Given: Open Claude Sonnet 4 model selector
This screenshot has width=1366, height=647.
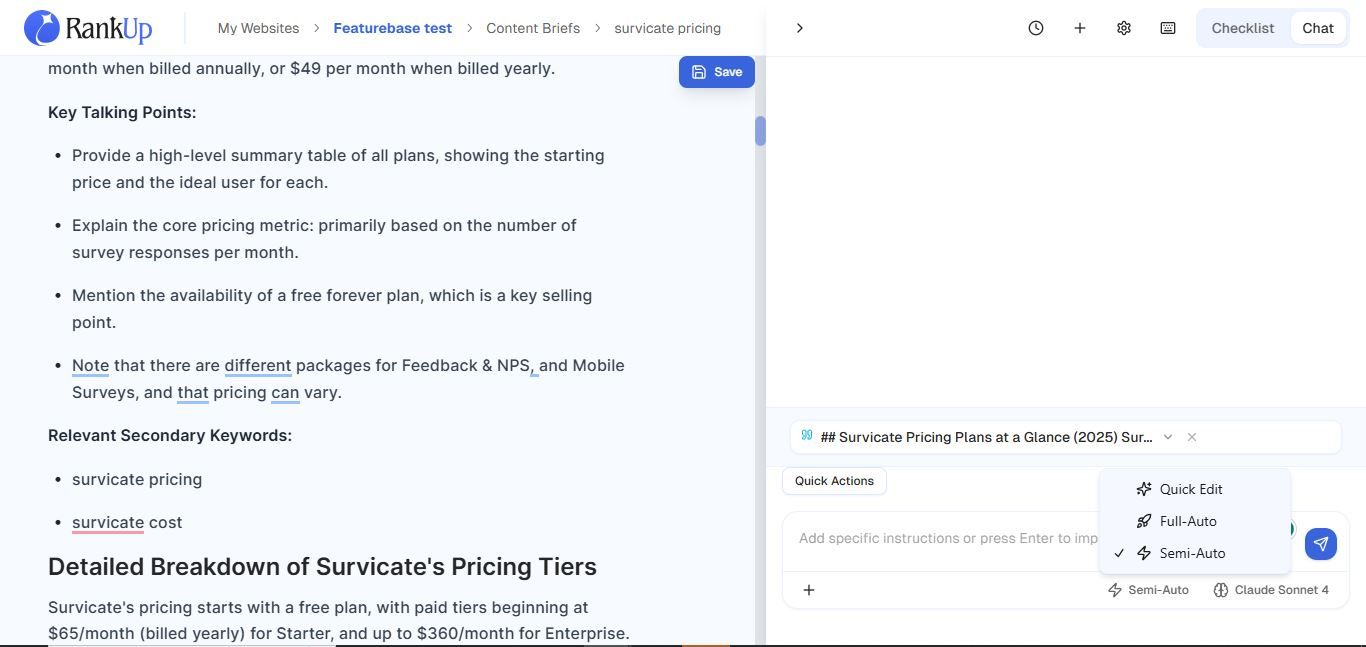Looking at the screenshot, I should click(1271, 590).
